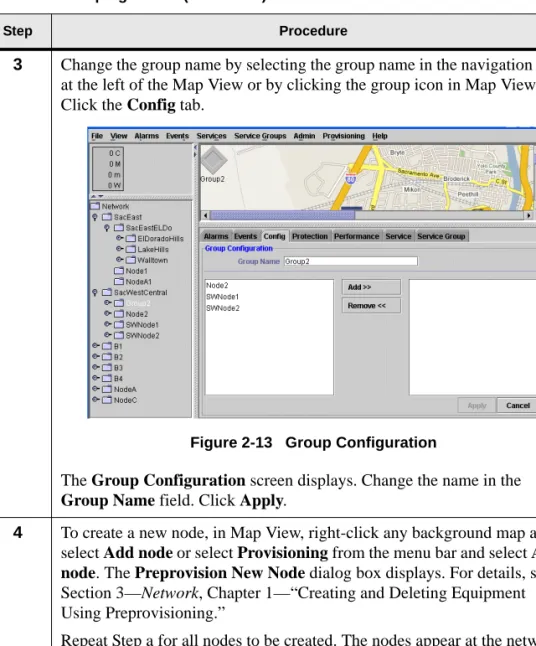Click the Group Name input field

(x=351, y=261)
